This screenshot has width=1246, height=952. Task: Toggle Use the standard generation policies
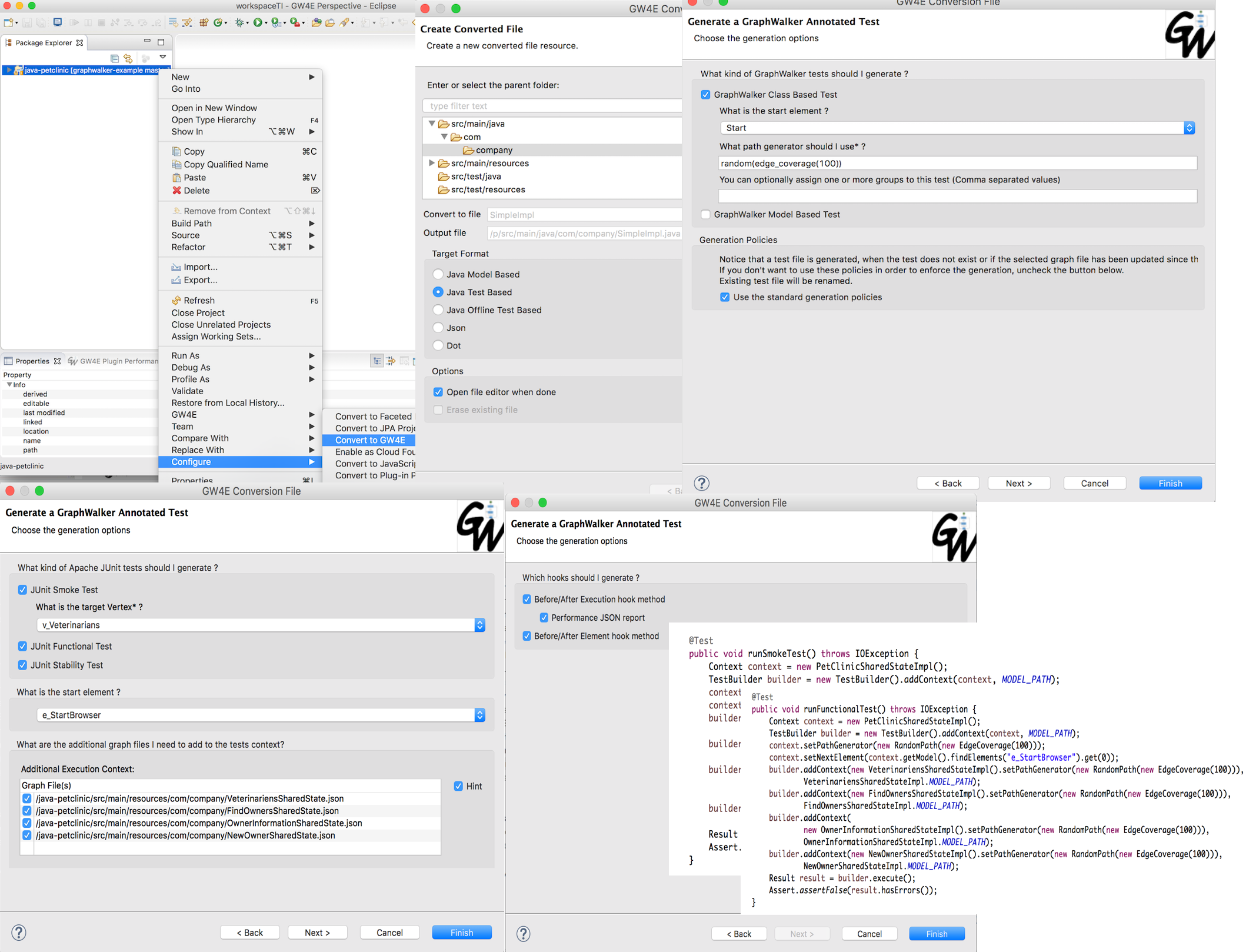tap(725, 297)
